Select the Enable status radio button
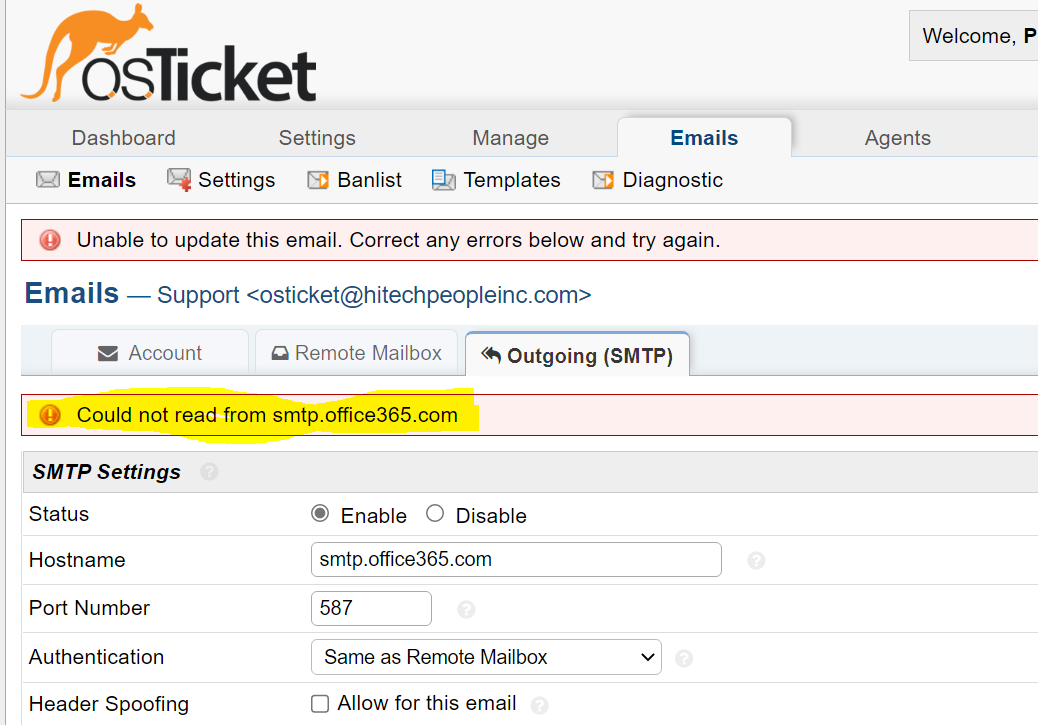 [x=320, y=514]
